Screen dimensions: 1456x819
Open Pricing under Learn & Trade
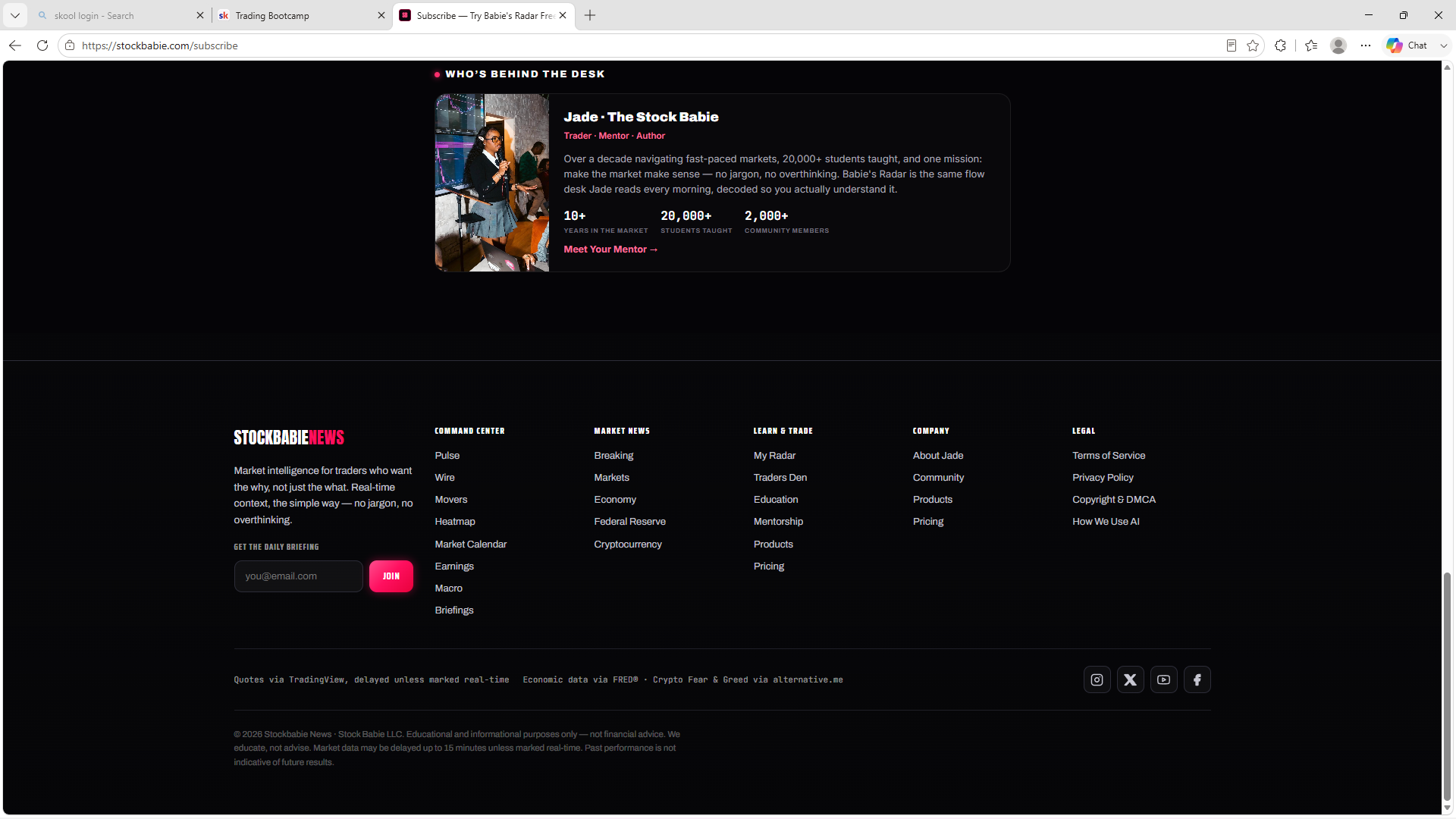[768, 566]
